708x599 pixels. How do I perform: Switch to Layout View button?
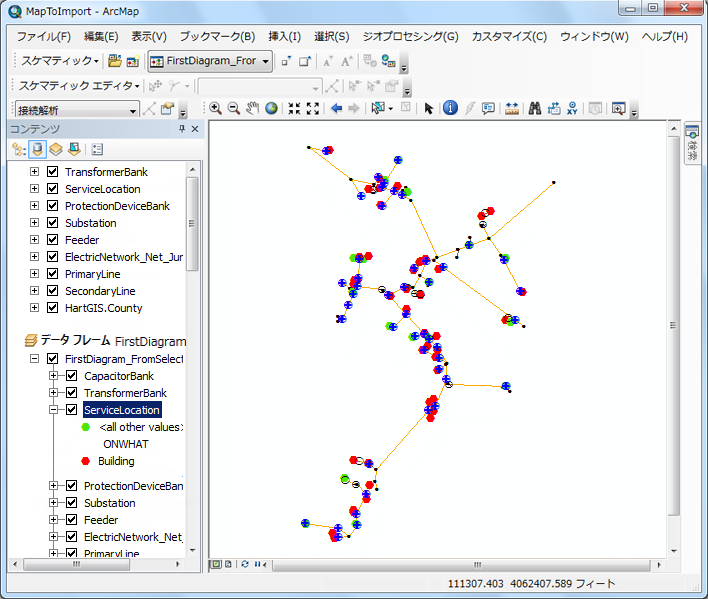[228, 564]
